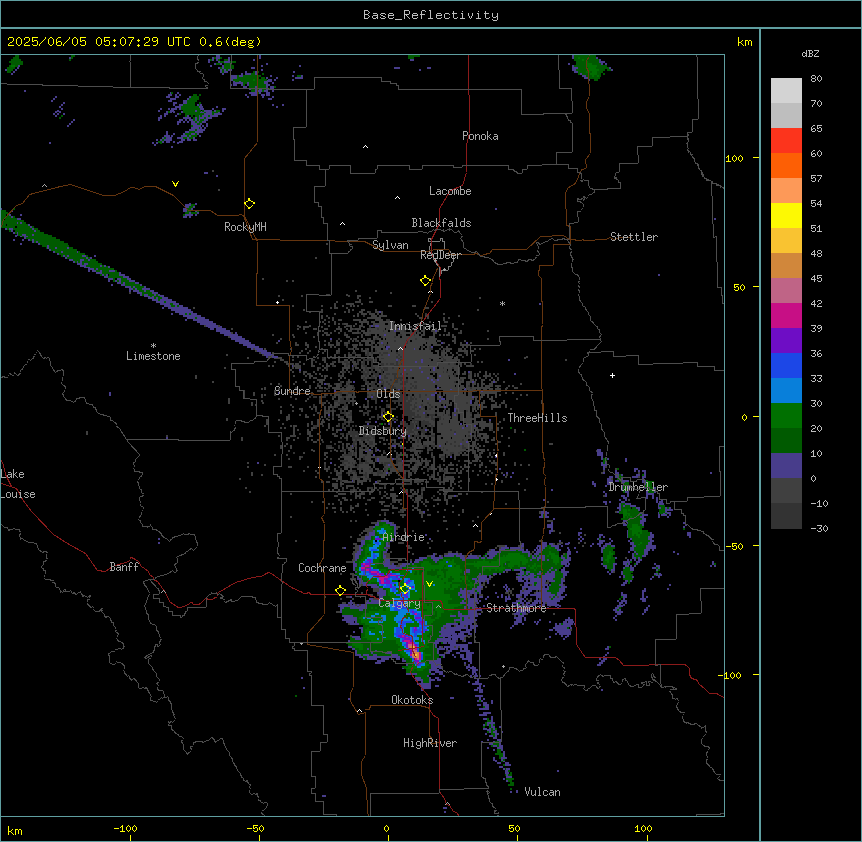Click the Okotoks label
This screenshot has width=862, height=842.
point(412,700)
